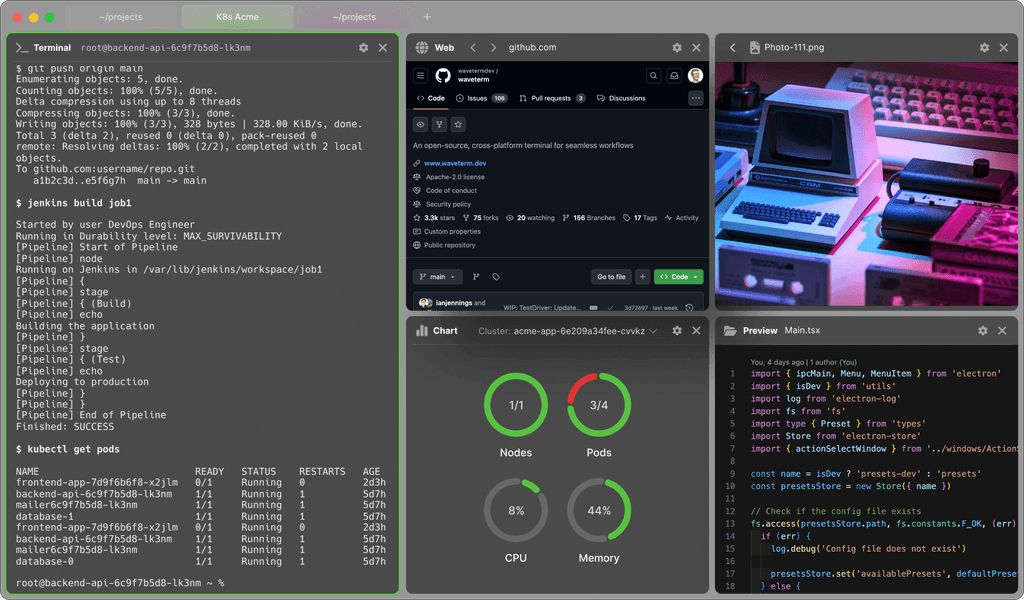
Task: Click the fork icon next to the star
Action: point(439,124)
